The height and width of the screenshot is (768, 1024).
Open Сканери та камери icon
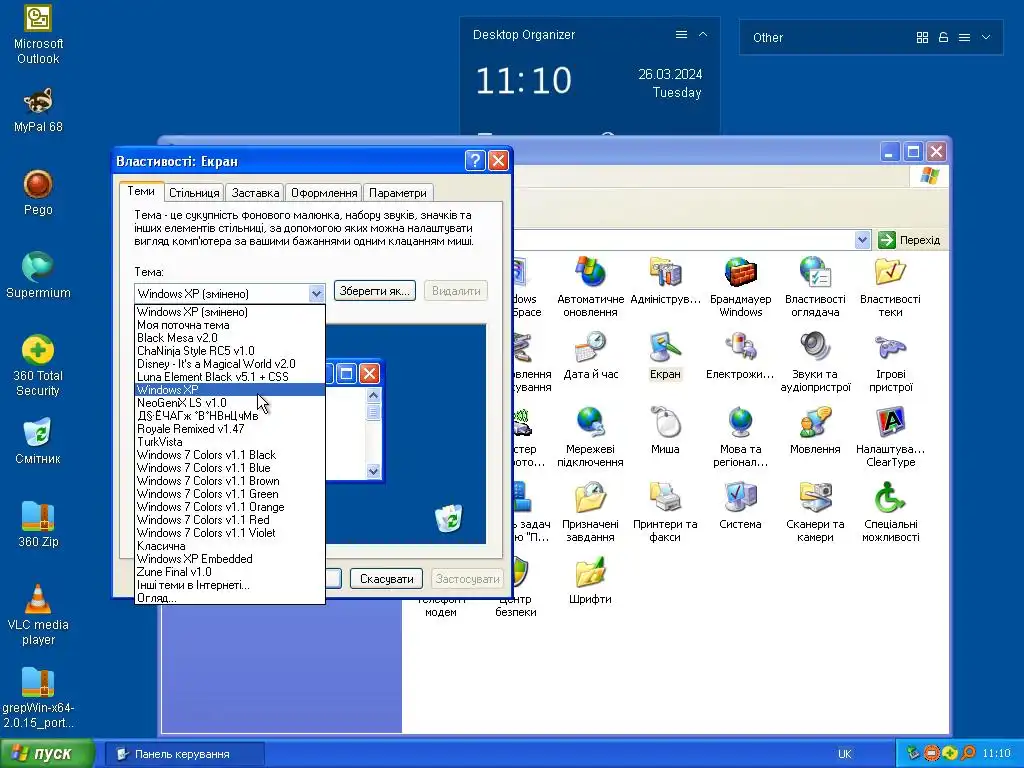click(x=815, y=513)
